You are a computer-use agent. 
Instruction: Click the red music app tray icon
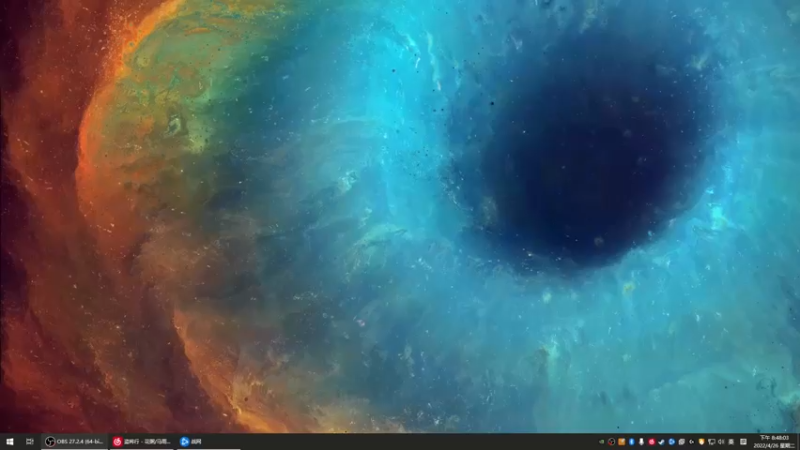point(652,442)
